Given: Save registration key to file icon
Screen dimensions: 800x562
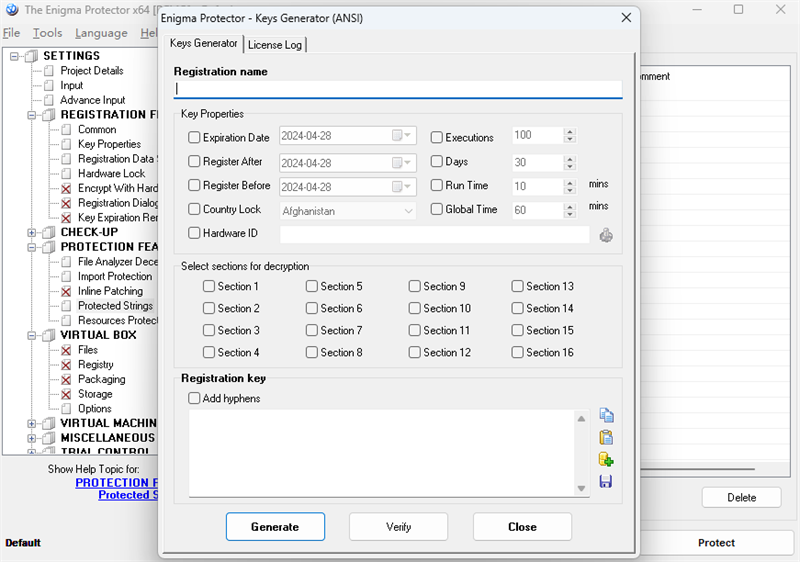Looking at the screenshot, I should pyautogui.click(x=606, y=481).
